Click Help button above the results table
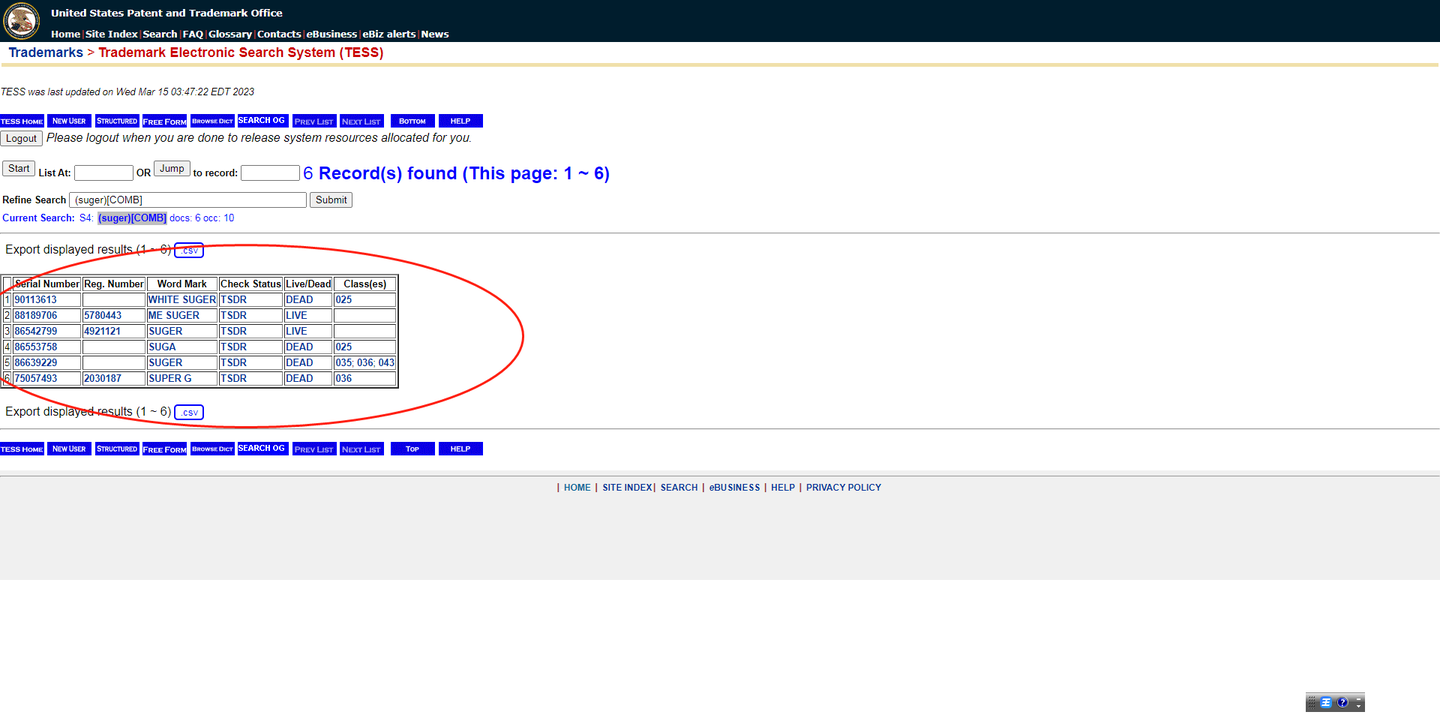1440x727 pixels. (461, 121)
